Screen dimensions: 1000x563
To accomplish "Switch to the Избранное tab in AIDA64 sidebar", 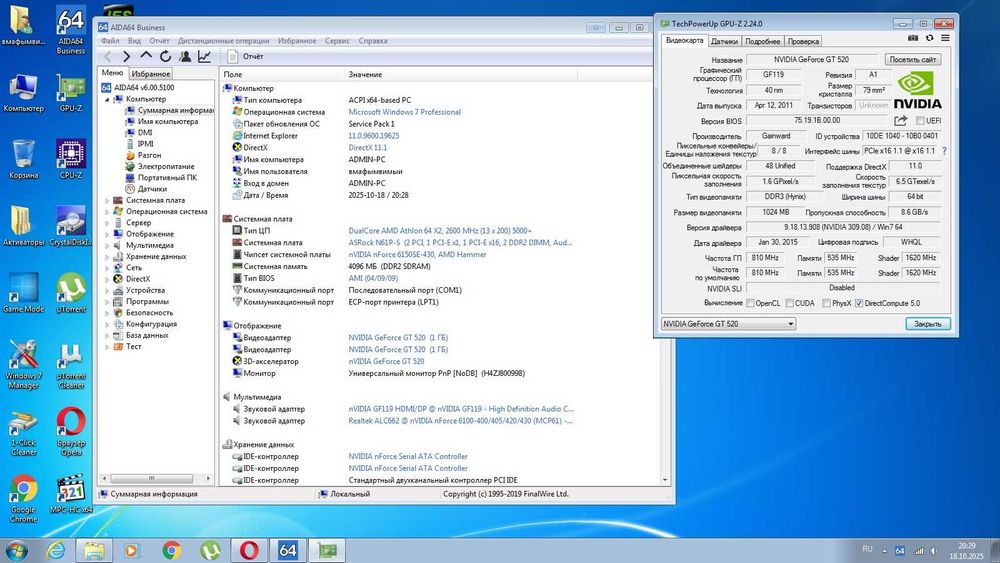I will 151,74.
